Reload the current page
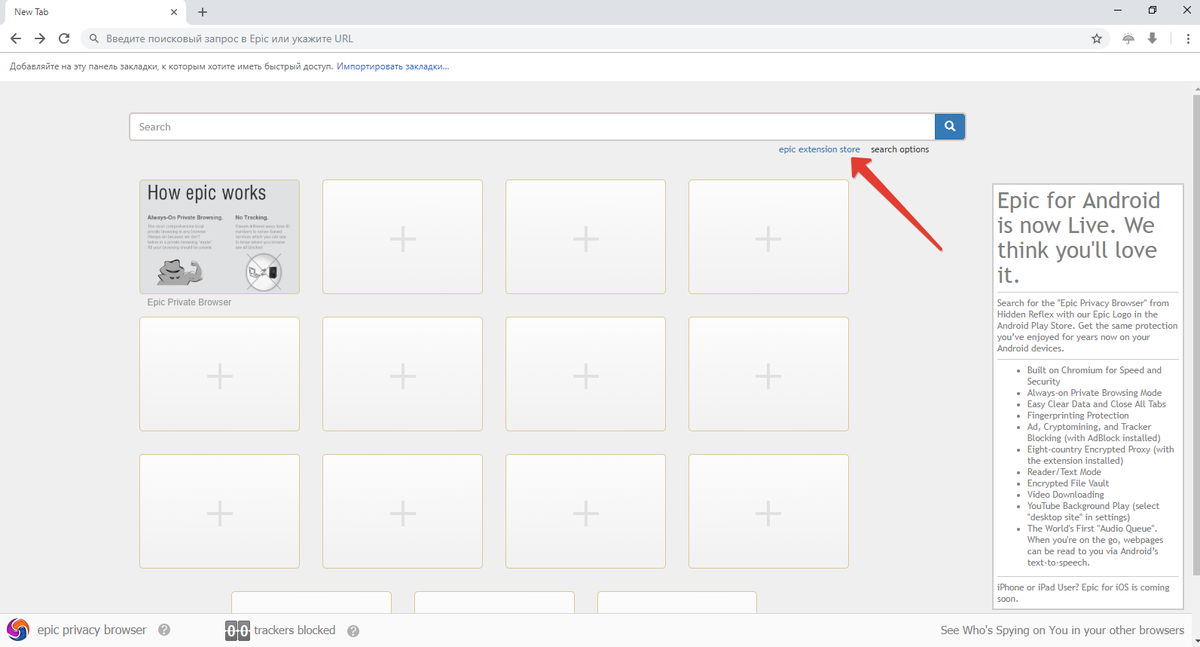The height and width of the screenshot is (647, 1200). click(x=64, y=39)
